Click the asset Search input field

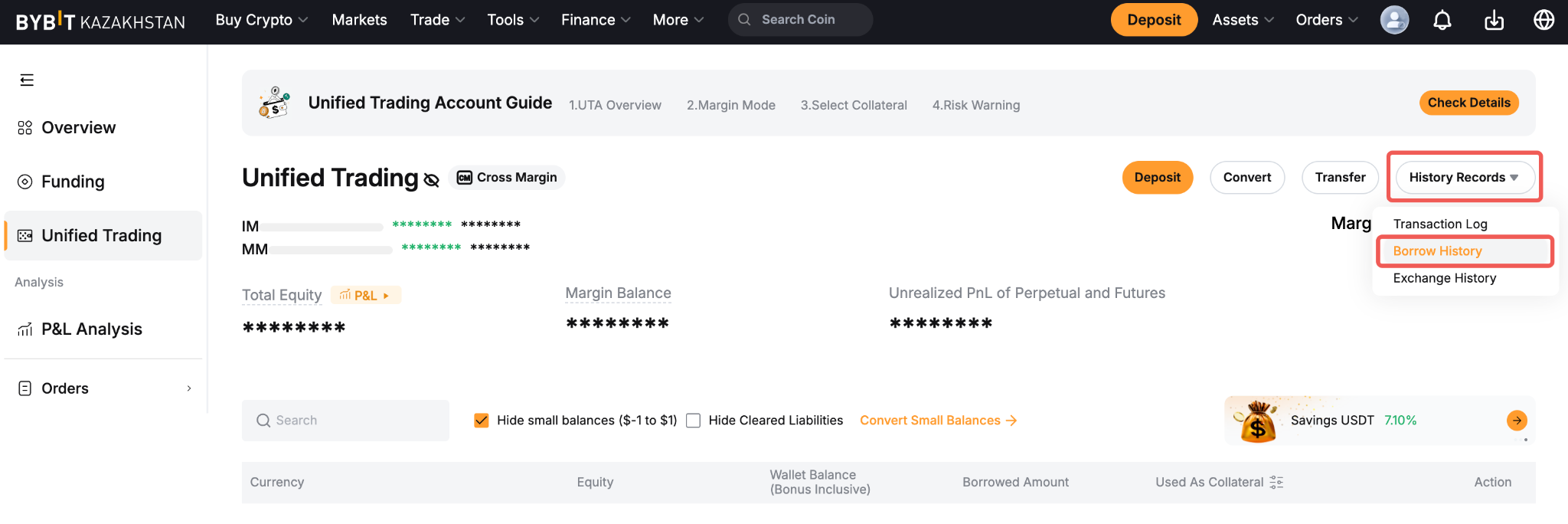pos(345,421)
